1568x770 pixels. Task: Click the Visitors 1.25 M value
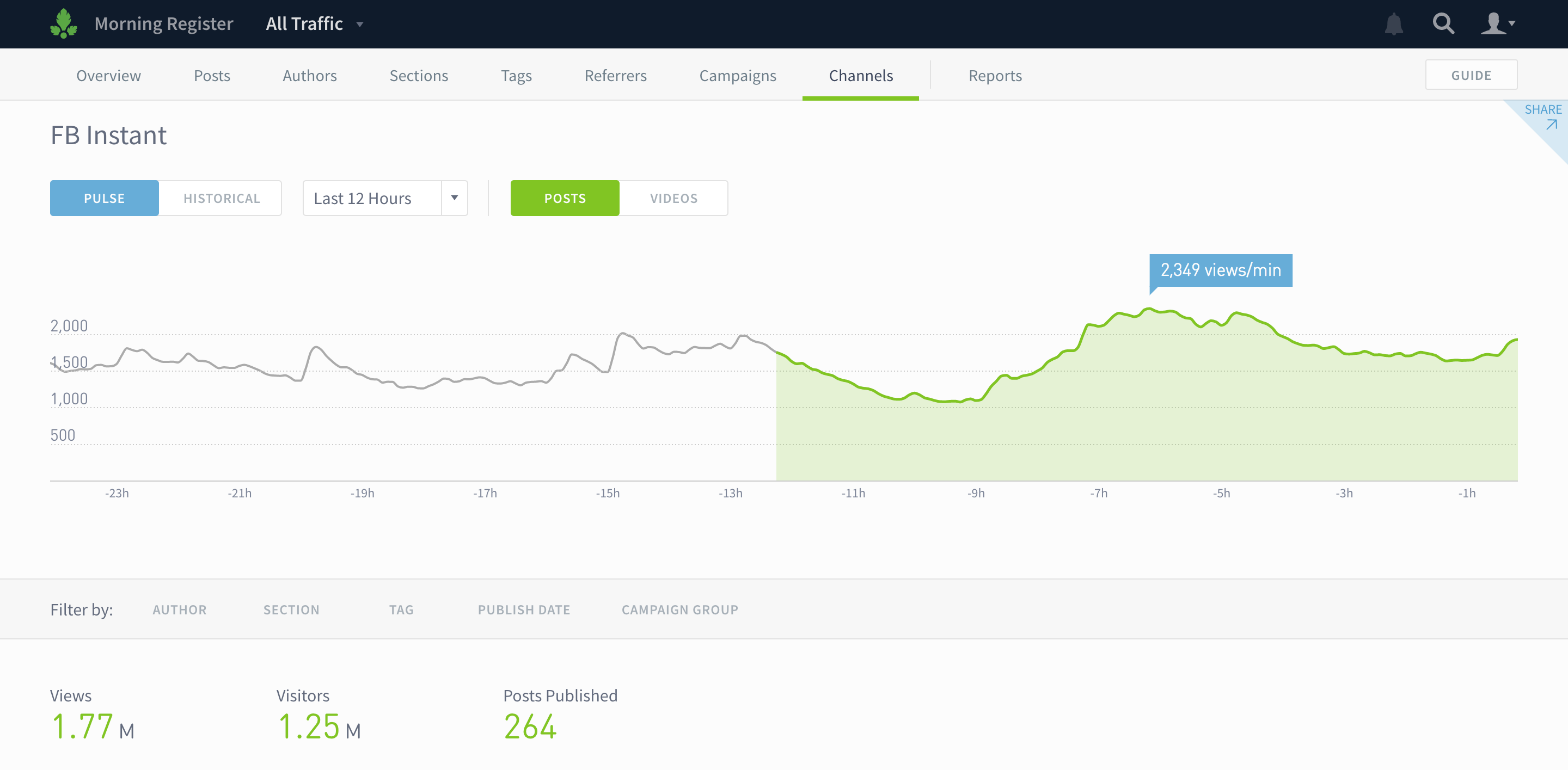click(x=319, y=726)
